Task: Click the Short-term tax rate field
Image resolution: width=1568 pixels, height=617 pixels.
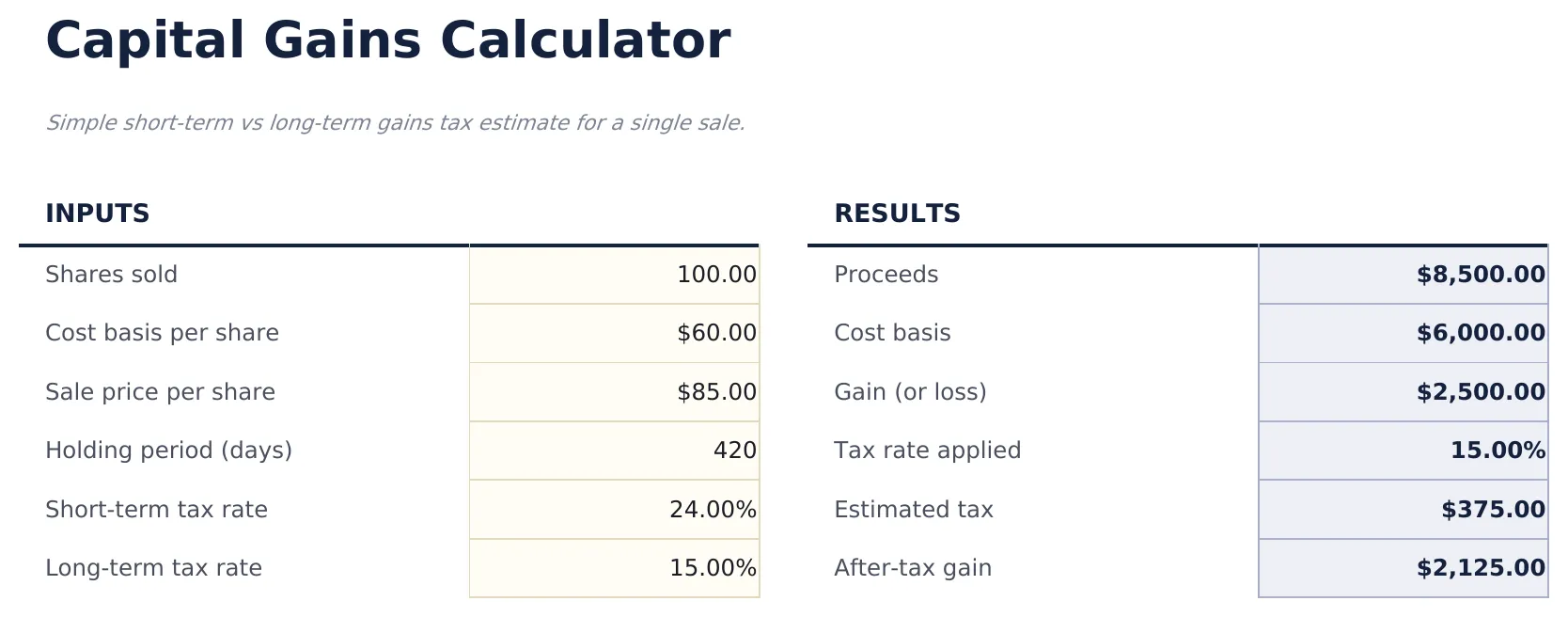Action: [x=613, y=510]
